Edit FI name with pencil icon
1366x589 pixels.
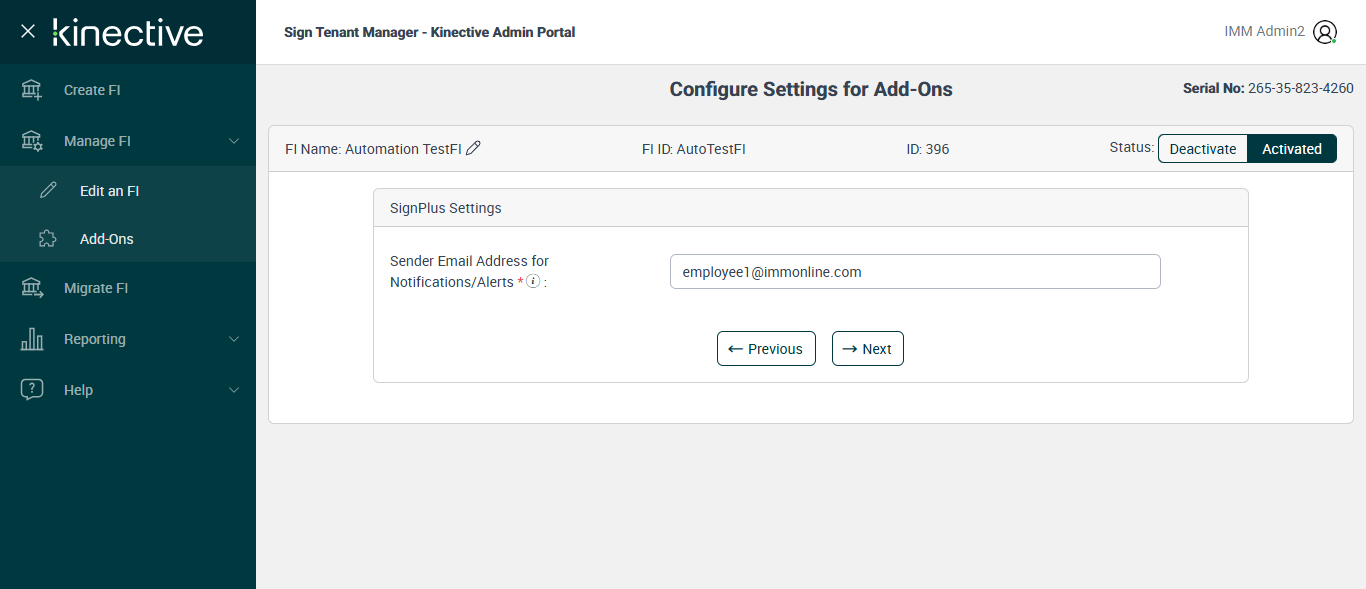[474, 148]
